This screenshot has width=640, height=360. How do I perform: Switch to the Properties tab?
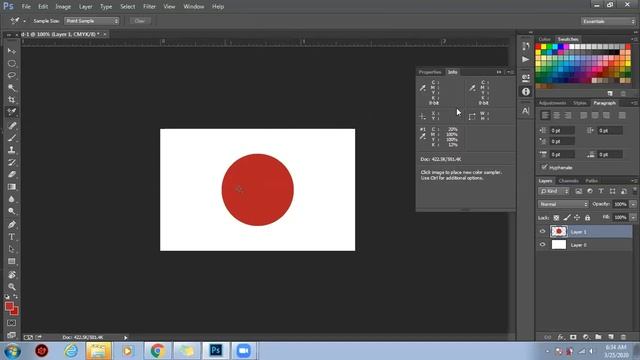click(430, 72)
